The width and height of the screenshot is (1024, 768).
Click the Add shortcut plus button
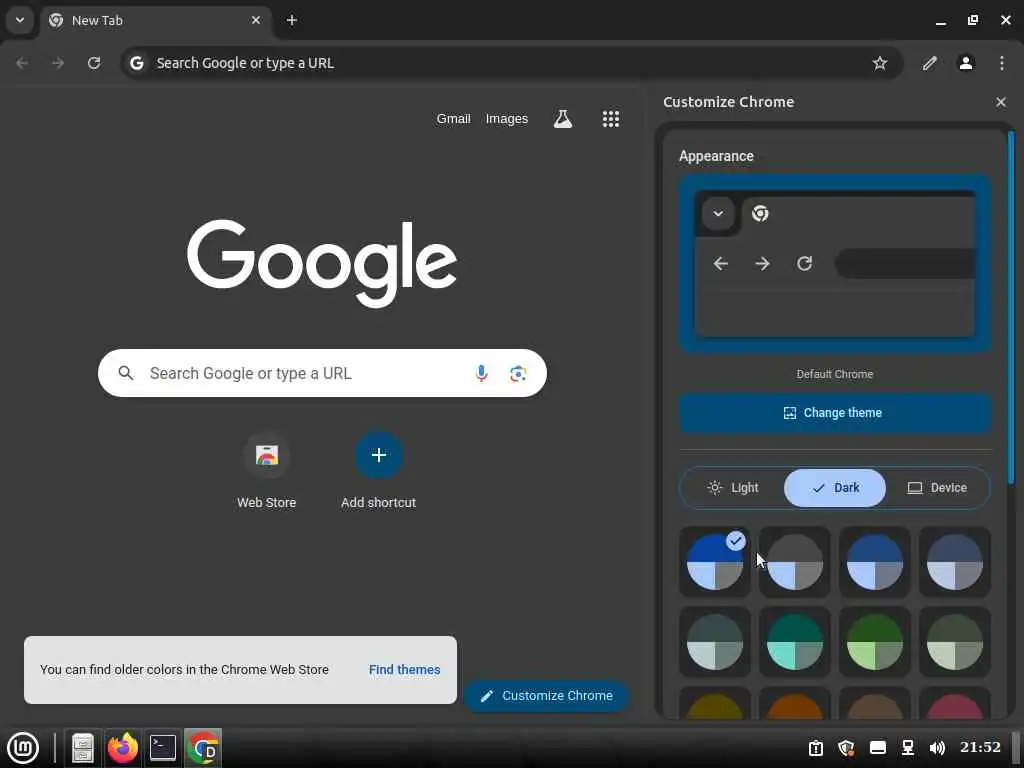click(x=379, y=455)
